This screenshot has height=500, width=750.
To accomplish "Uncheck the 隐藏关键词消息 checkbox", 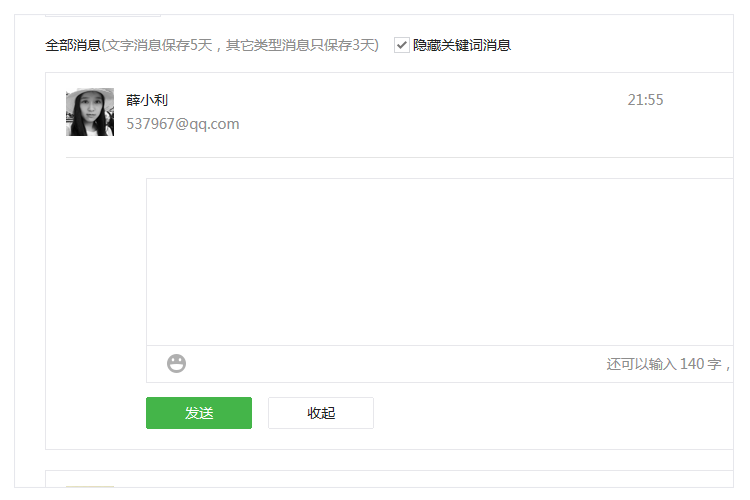I will [x=402, y=45].
